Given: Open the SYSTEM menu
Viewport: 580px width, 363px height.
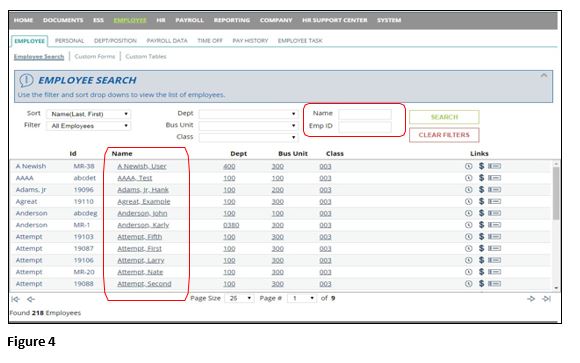Looking at the screenshot, I should [x=389, y=20].
